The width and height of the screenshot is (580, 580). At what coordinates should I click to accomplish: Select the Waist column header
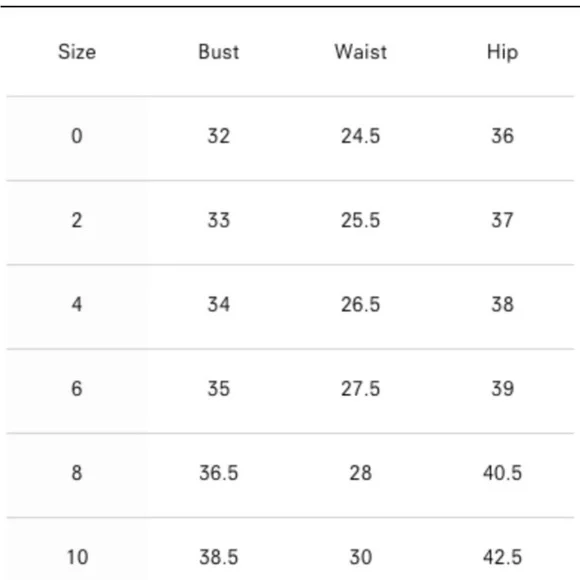click(361, 51)
